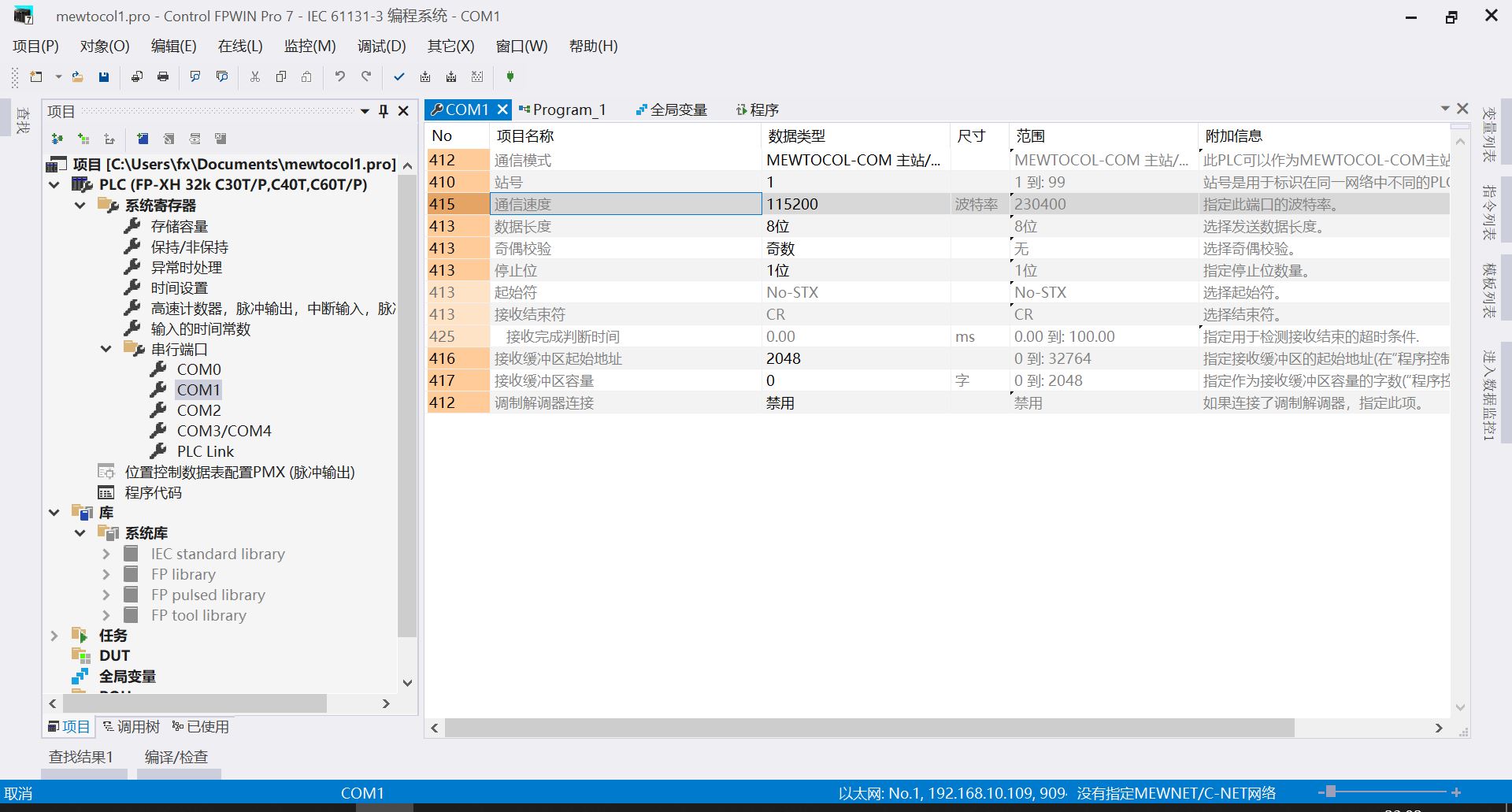Click the save project icon in toolbar

pos(103,76)
